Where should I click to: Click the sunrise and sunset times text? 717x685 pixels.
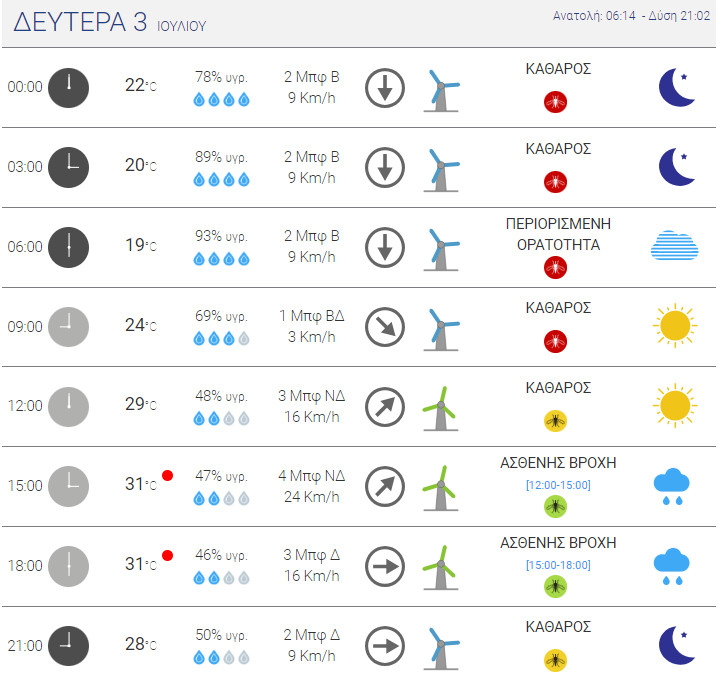pos(630,15)
